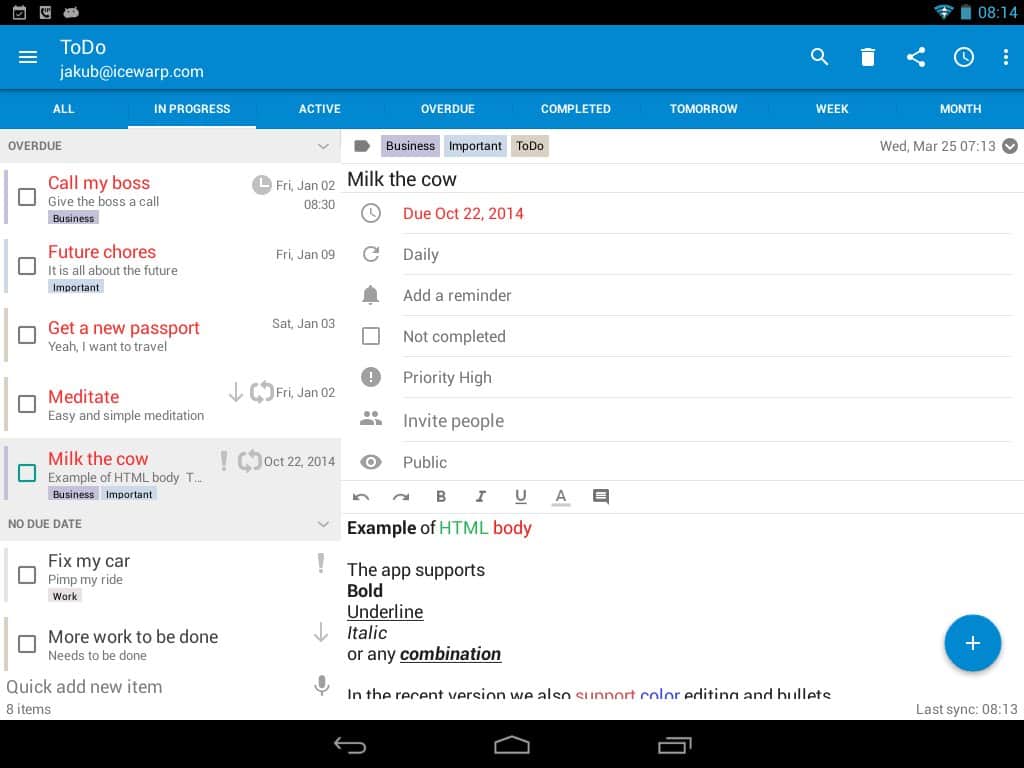1024x768 pixels.
Task: Apply italic formatting in editor
Action: pos(481,497)
